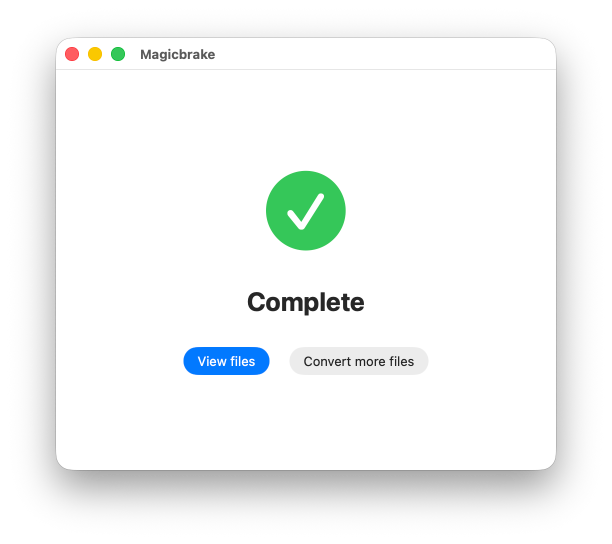
Task: Minimize Magicbrake using the yellow button
Action: tap(95, 54)
